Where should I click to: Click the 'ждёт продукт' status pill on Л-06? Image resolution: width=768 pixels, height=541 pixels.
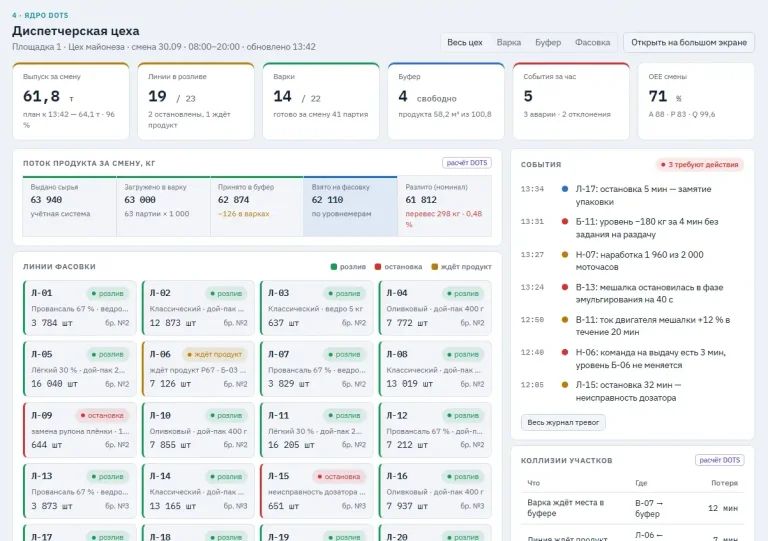tap(215, 354)
